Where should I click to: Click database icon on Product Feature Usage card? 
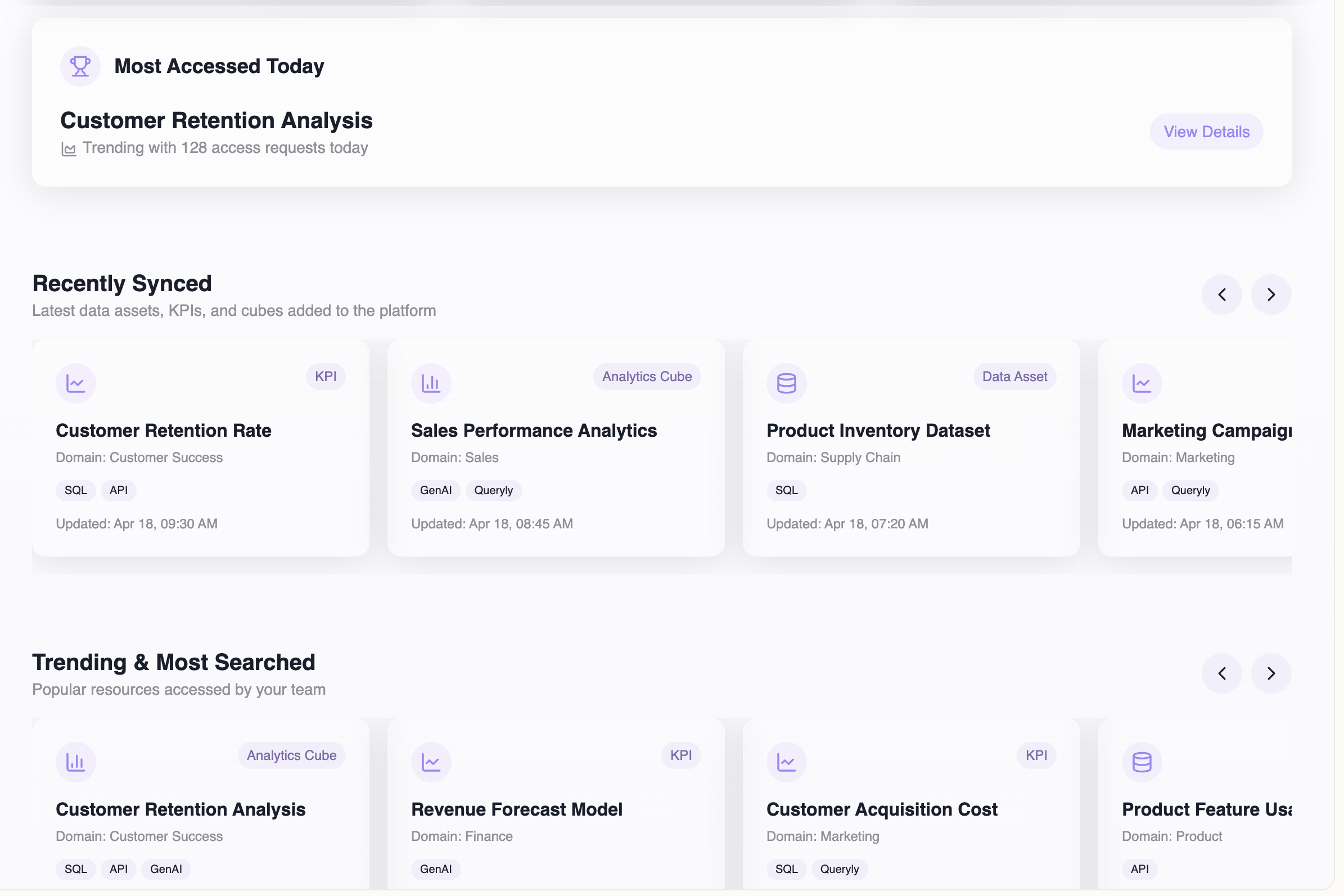pyautogui.click(x=1142, y=762)
